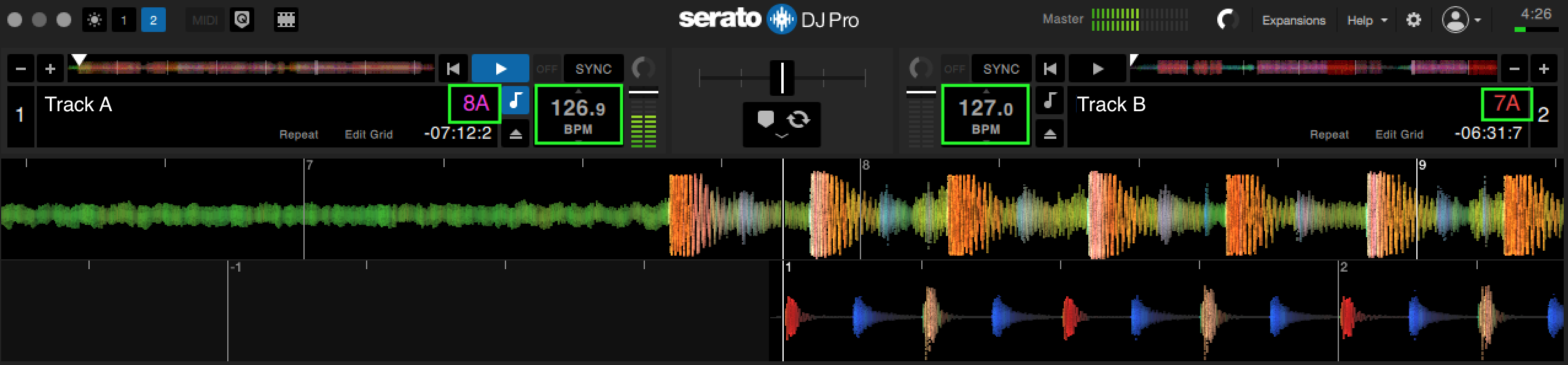Open the recording panel icon

(242, 20)
